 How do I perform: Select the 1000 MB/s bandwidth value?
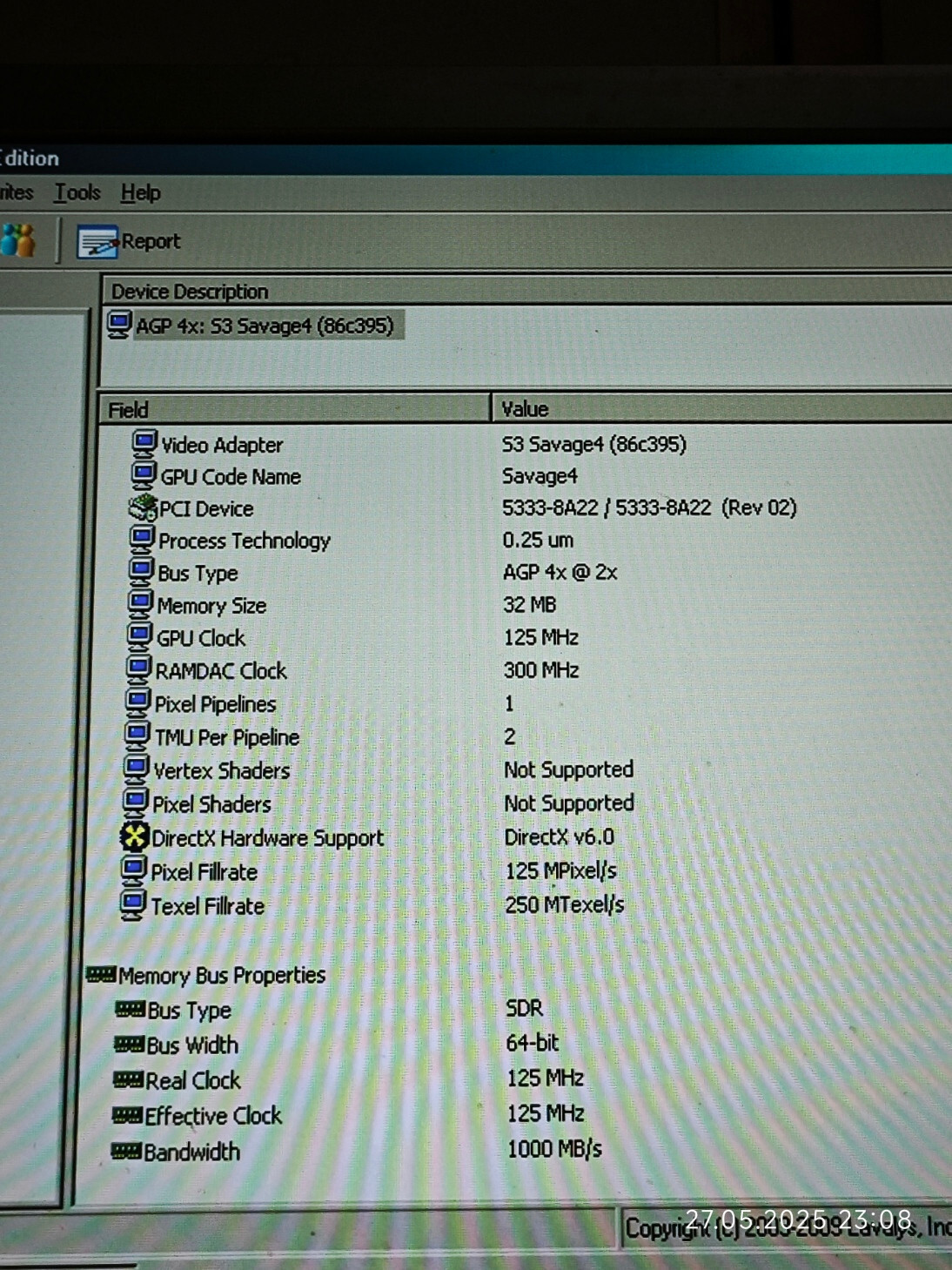point(554,1149)
